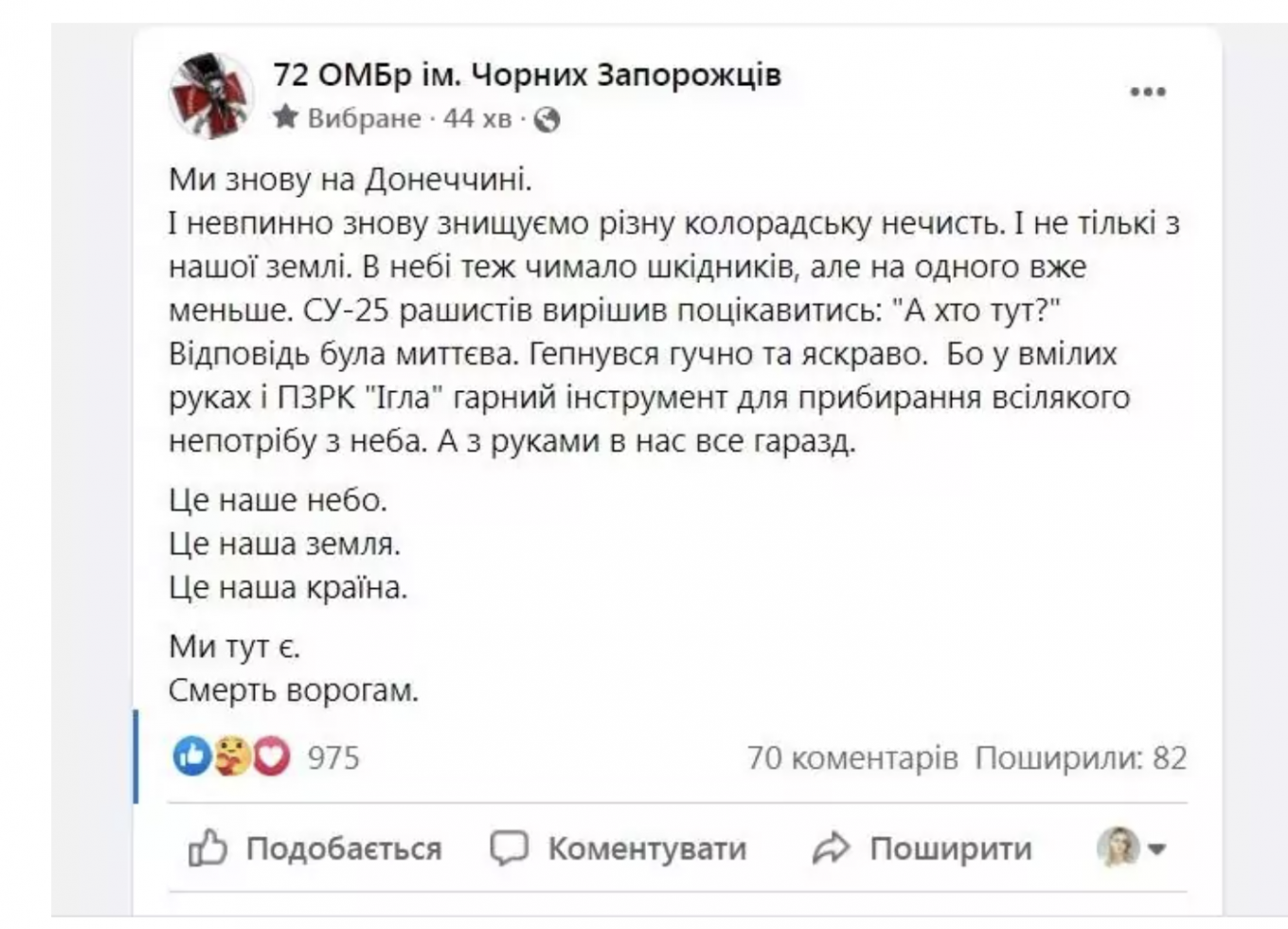Open the commenting identity dropdown arrow

point(1156,849)
